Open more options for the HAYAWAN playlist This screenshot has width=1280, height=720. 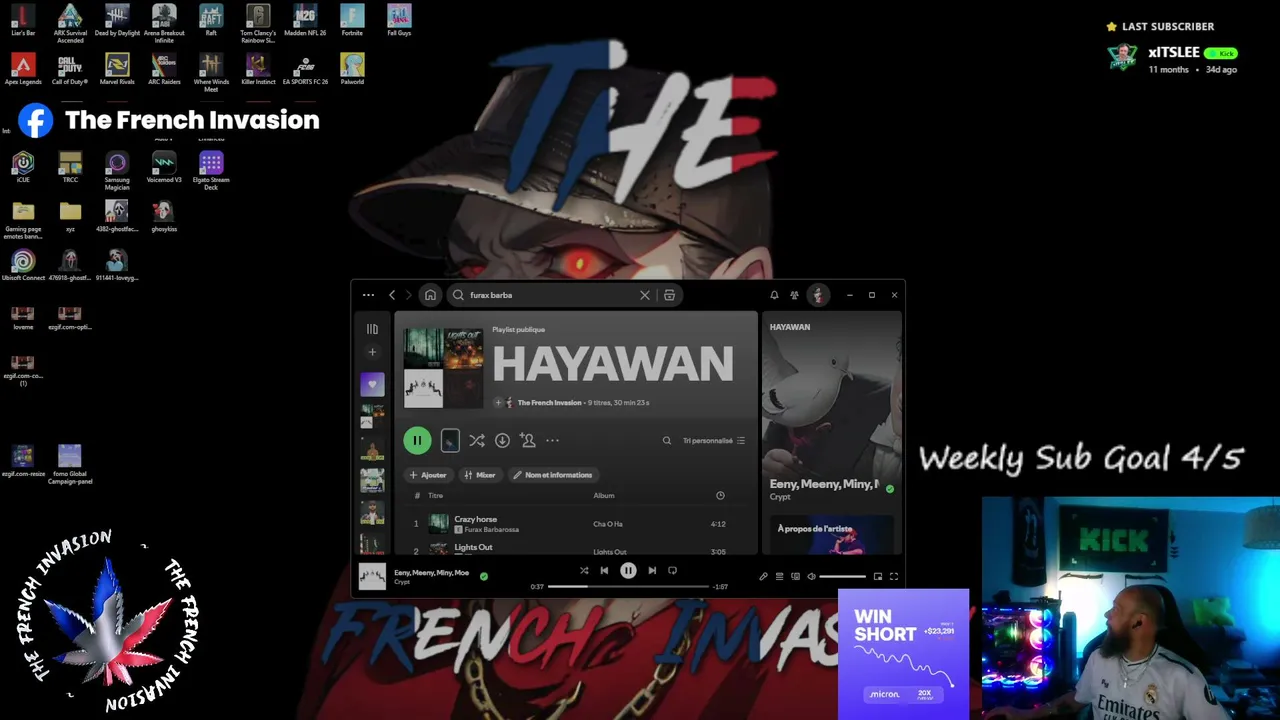point(552,440)
